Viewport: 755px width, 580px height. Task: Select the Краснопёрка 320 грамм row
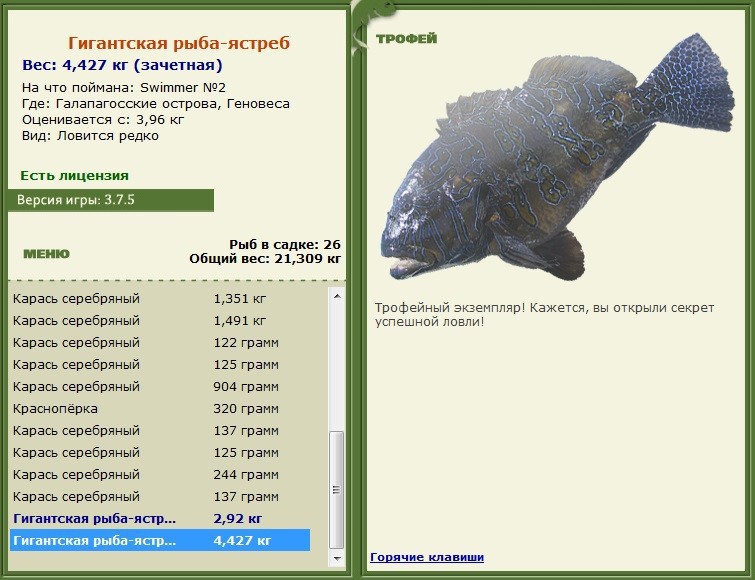[160, 409]
